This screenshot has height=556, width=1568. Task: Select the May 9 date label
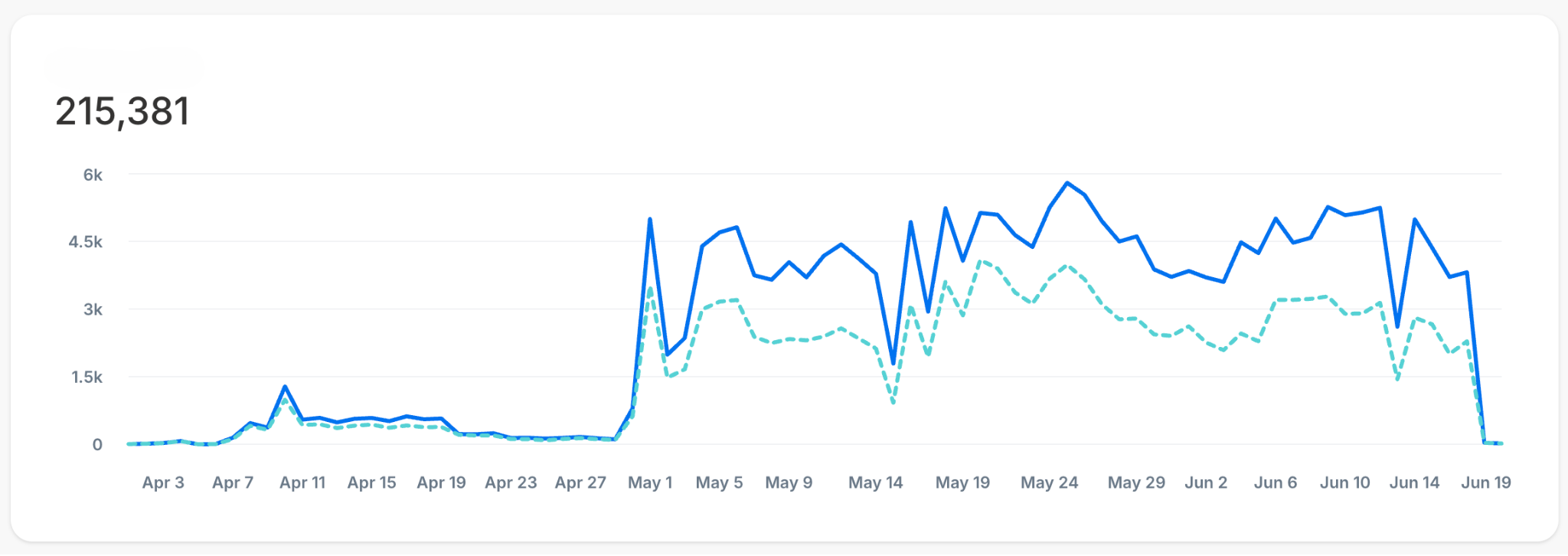point(789,483)
